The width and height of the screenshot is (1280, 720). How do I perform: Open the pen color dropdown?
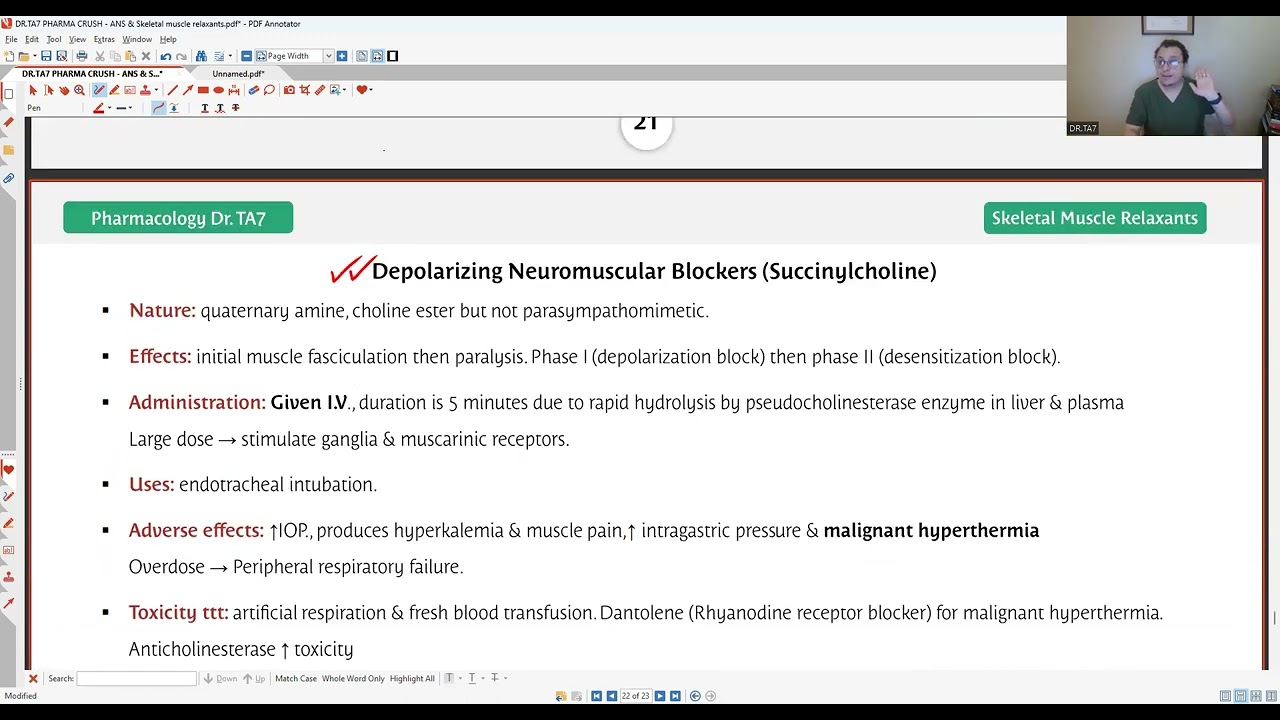coord(109,108)
